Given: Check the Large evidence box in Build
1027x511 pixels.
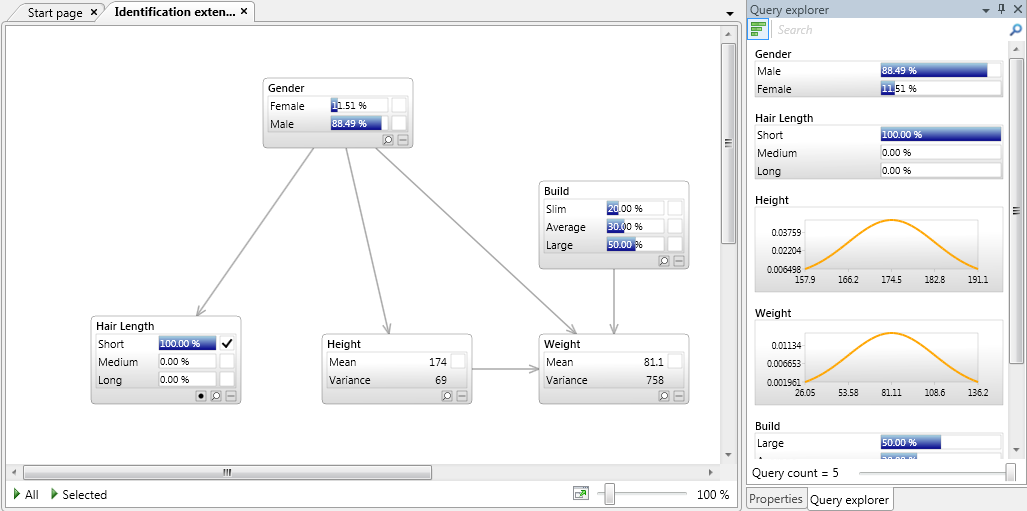Looking at the screenshot, I should pos(675,244).
